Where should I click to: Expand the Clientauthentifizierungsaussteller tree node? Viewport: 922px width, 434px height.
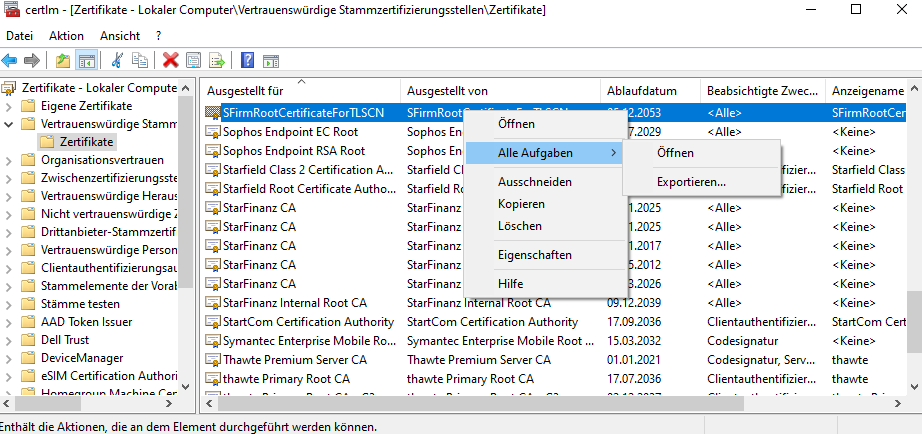pyautogui.click(x=8, y=268)
